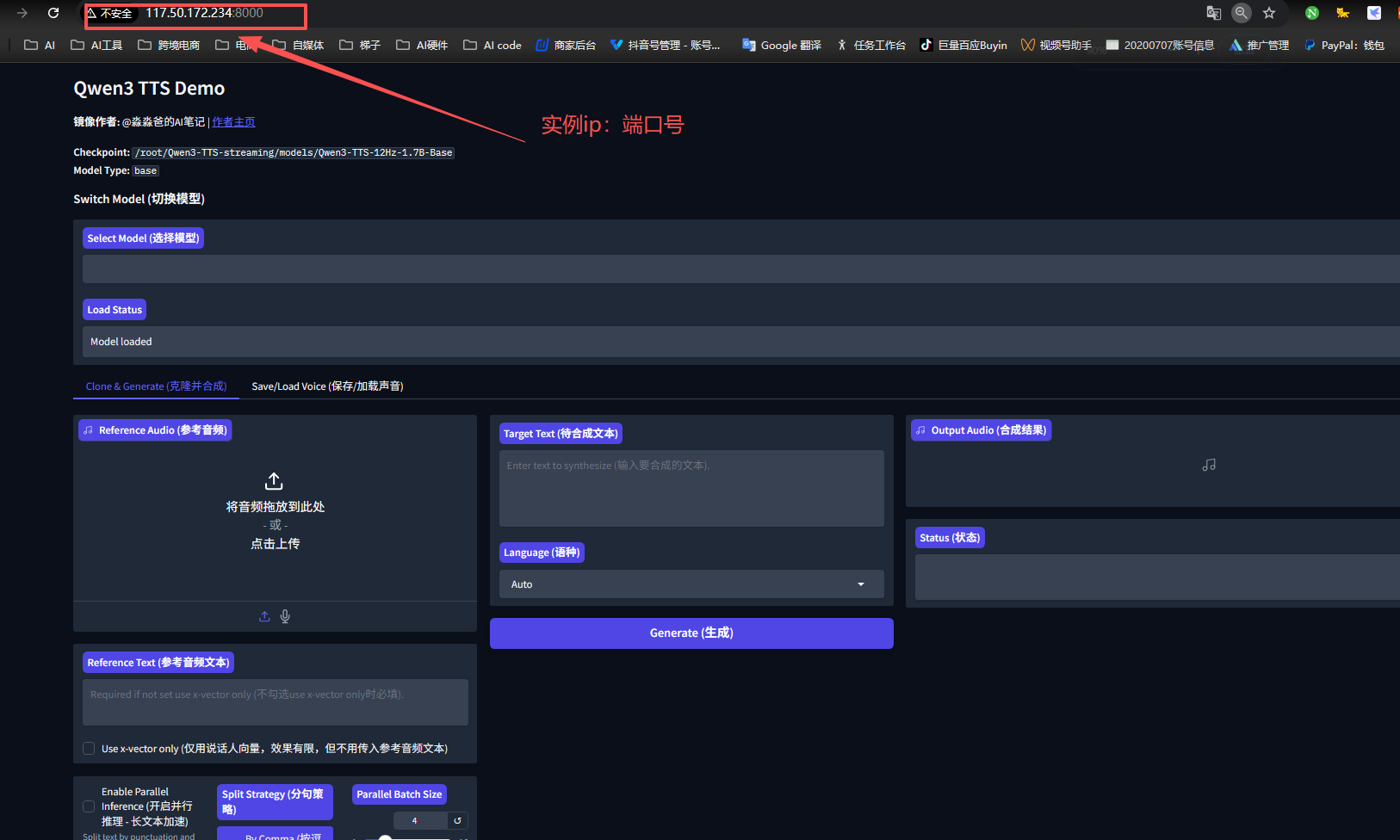Click the small upload icon below audio dropzone
Image resolution: width=1400 pixels, height=840 pixels.
coord(264,616)
